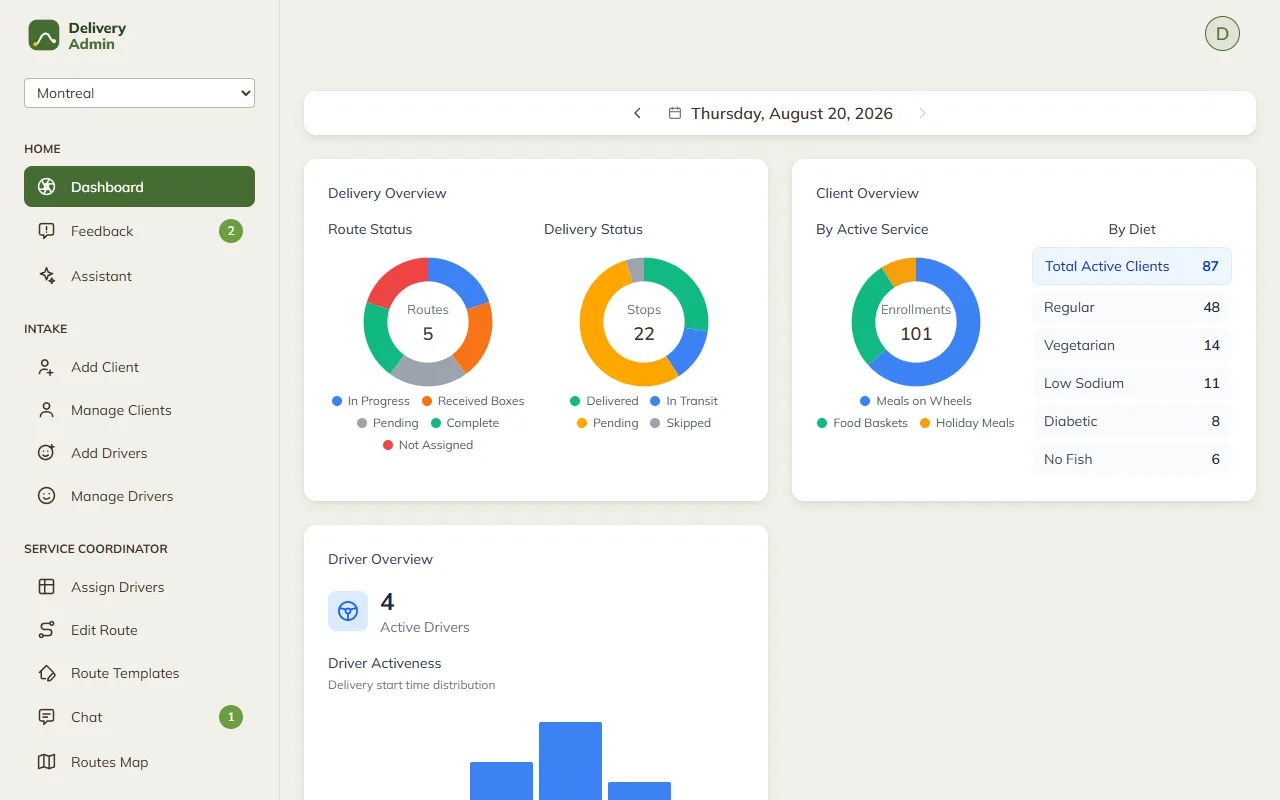Image resolution: width=1280 pixels, height=800 pixels.
Task: Click the steering wheel Active Drivers icon
Action: point(348,611)
